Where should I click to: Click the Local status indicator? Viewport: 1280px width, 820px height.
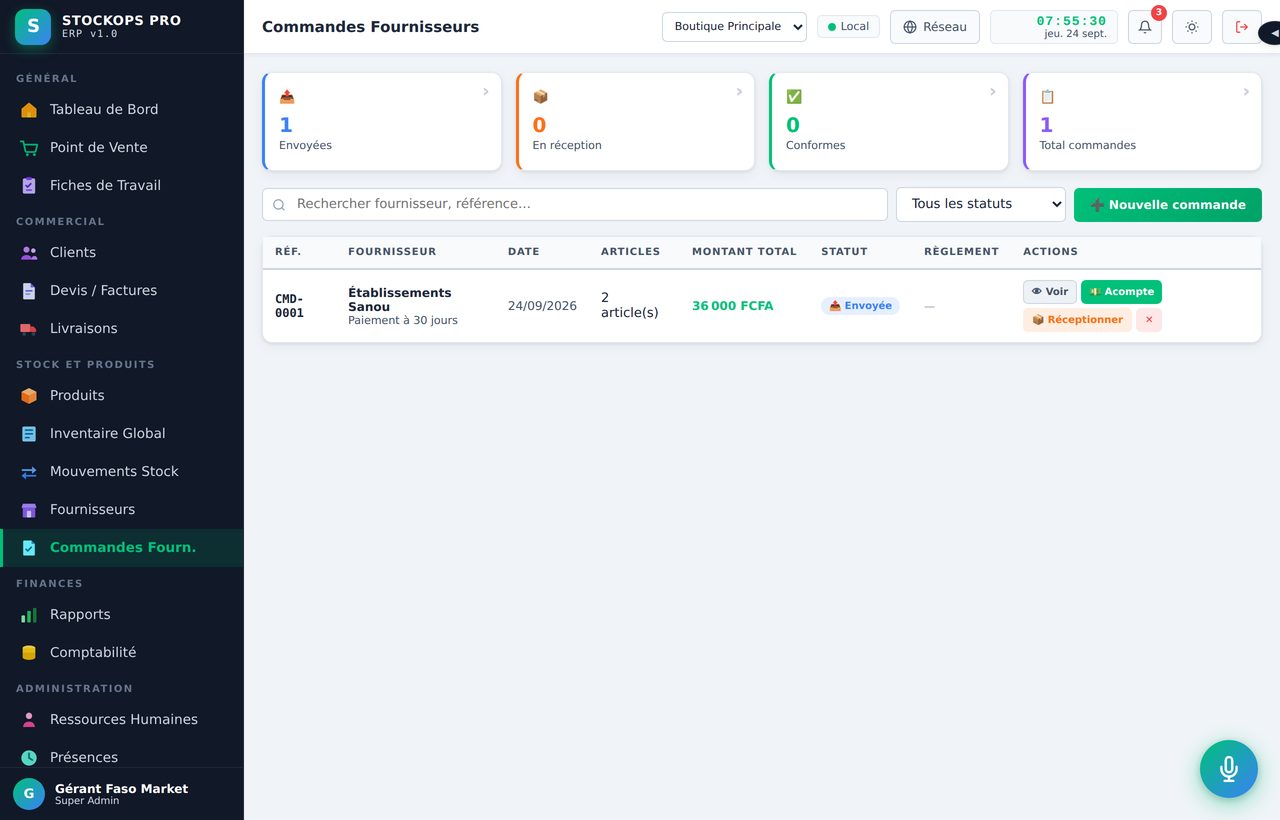pos(848,27)
